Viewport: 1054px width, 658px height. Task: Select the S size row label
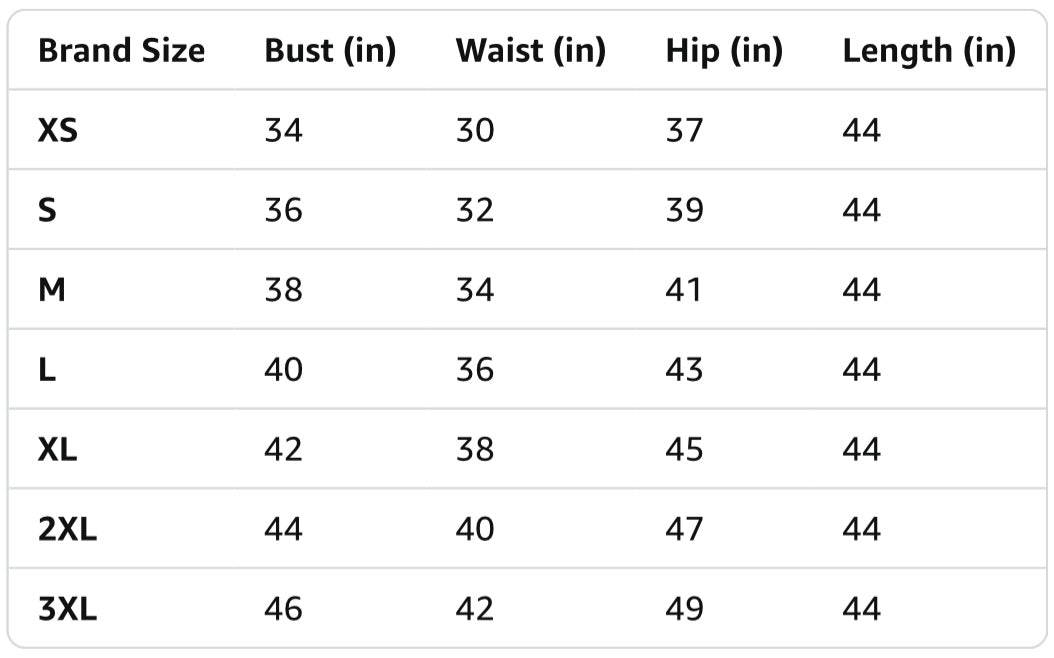[x=47, y=210]
